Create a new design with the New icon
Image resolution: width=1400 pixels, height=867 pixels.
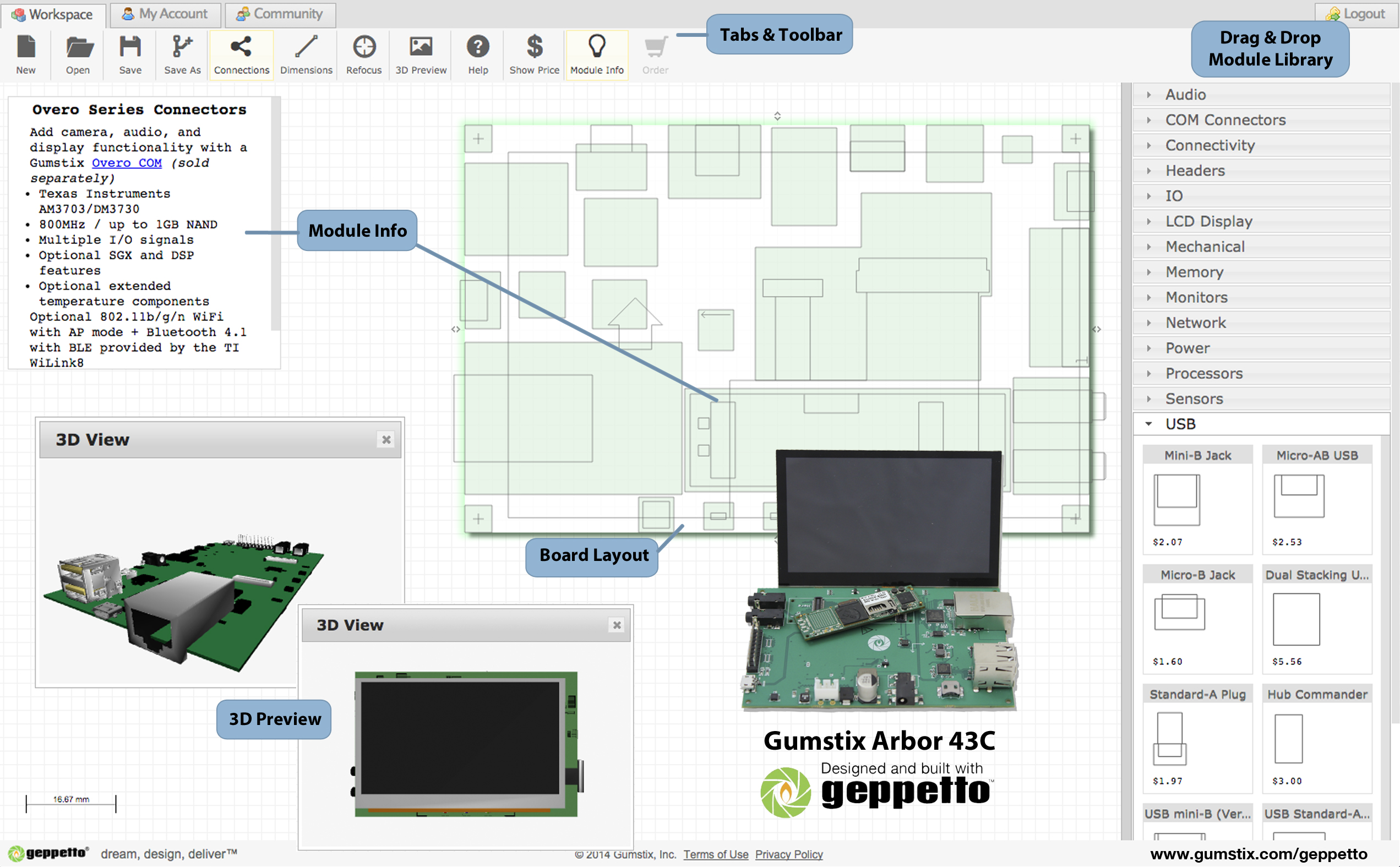pos(26,55)
